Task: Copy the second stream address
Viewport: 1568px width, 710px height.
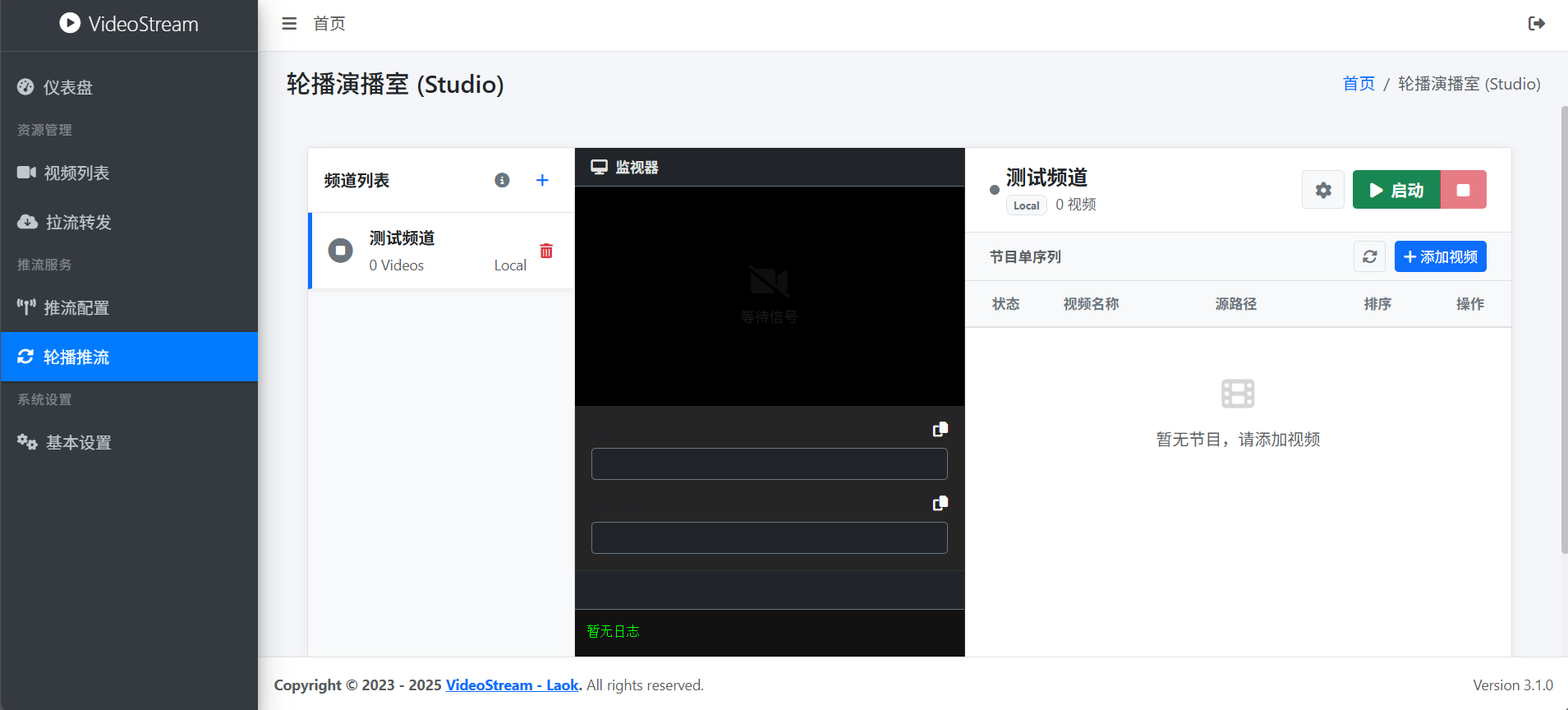Action: (x=940, y=503)
